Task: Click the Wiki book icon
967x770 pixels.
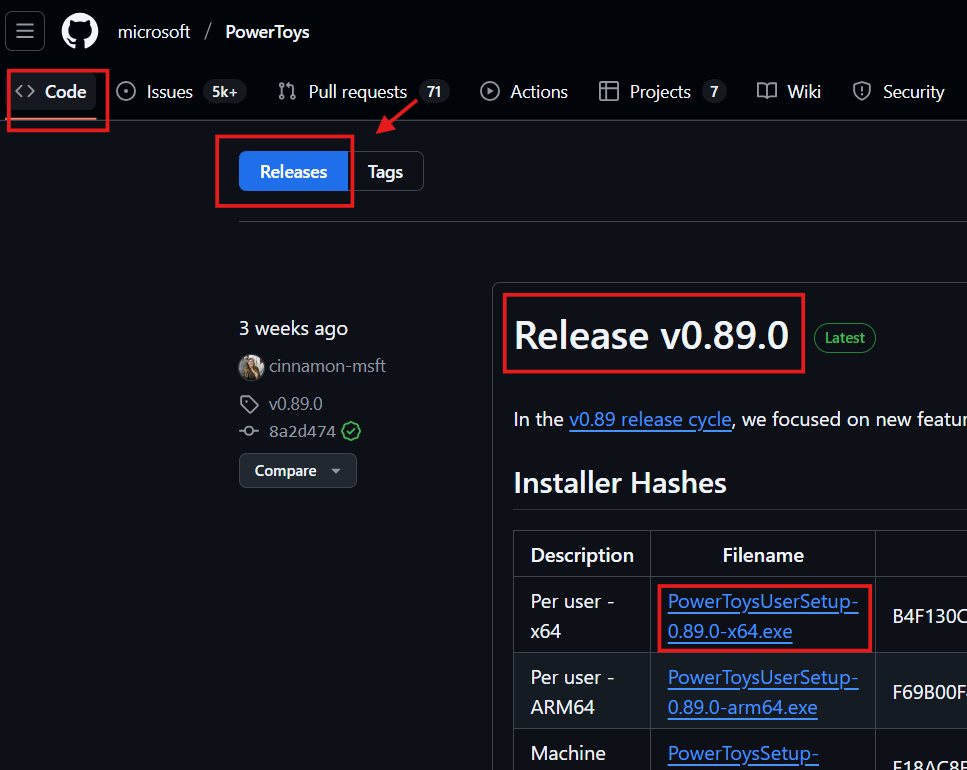Action: 767,92
